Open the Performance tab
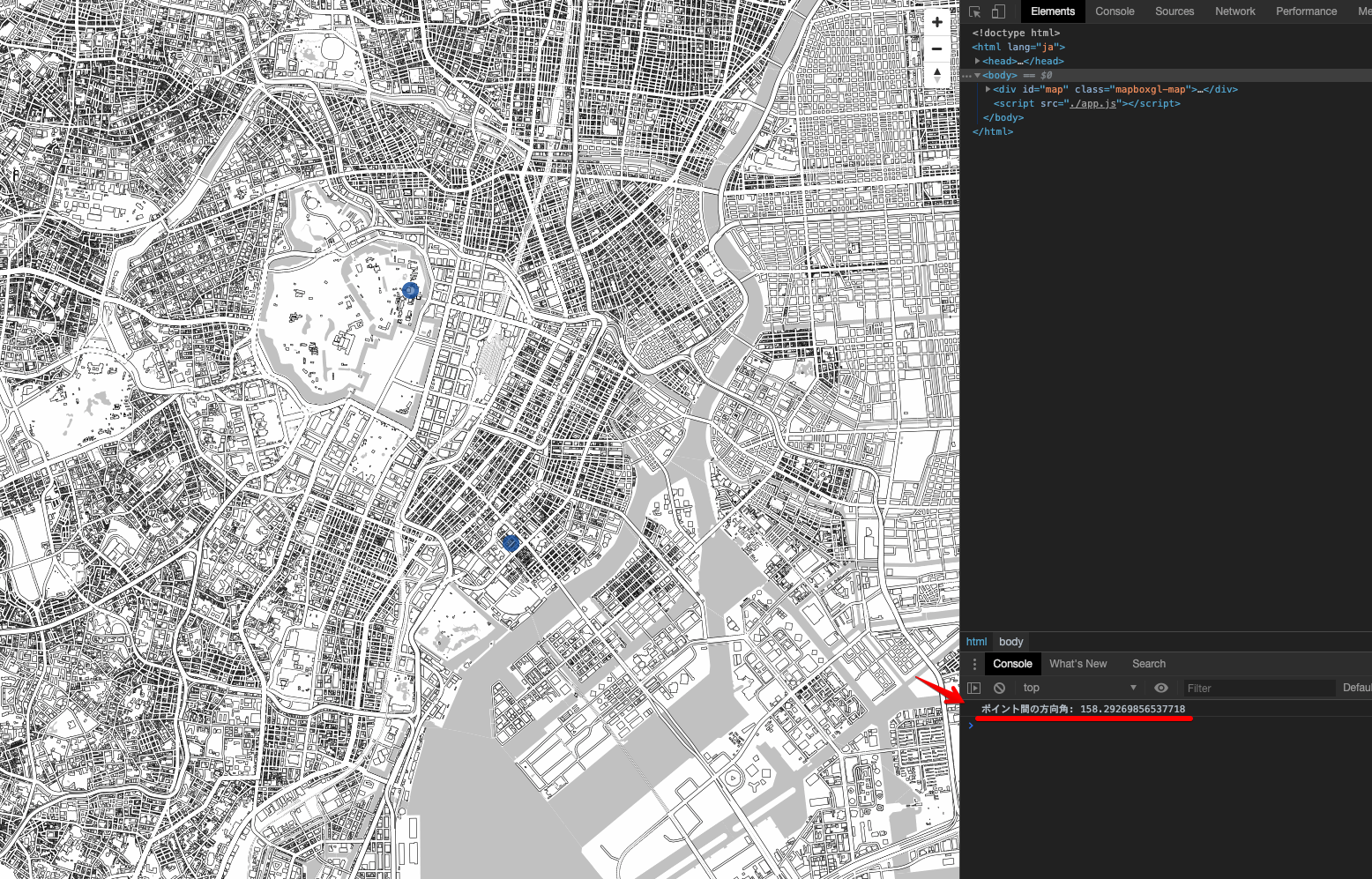This screenshot has width=1372, height=879. coord(1306,11)
